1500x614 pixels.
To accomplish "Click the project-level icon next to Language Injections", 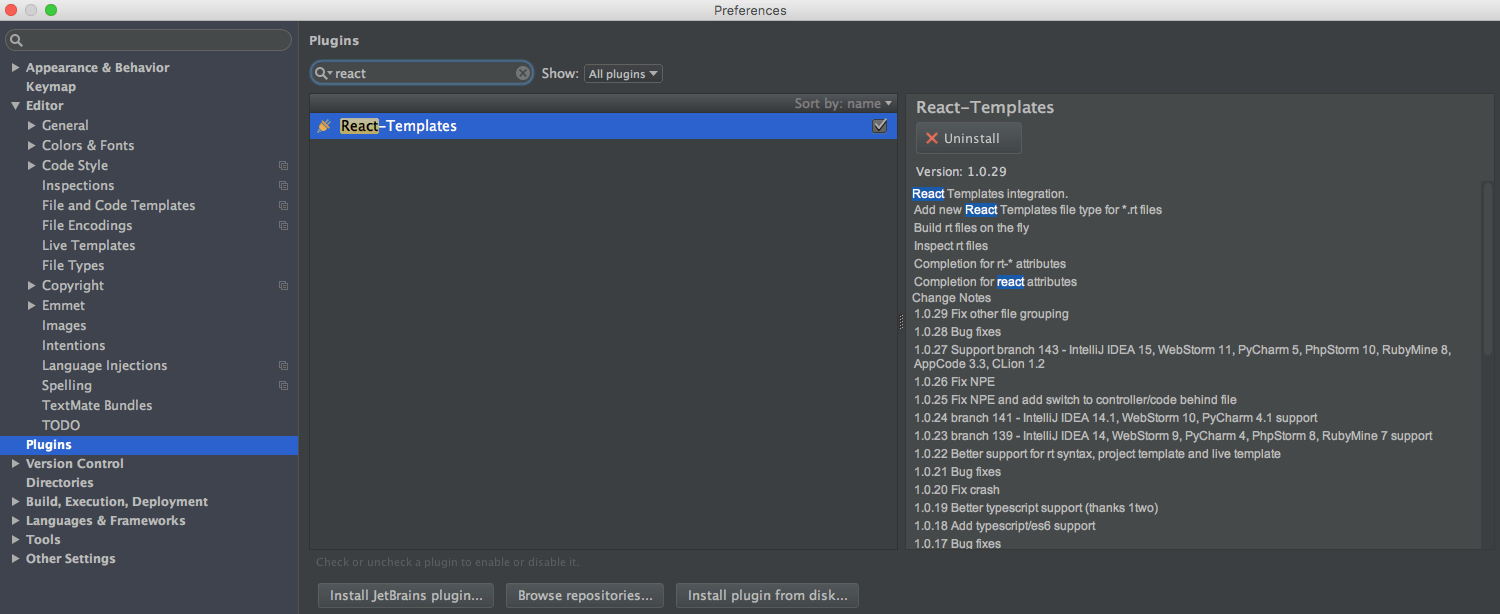I will pos(284,366).
